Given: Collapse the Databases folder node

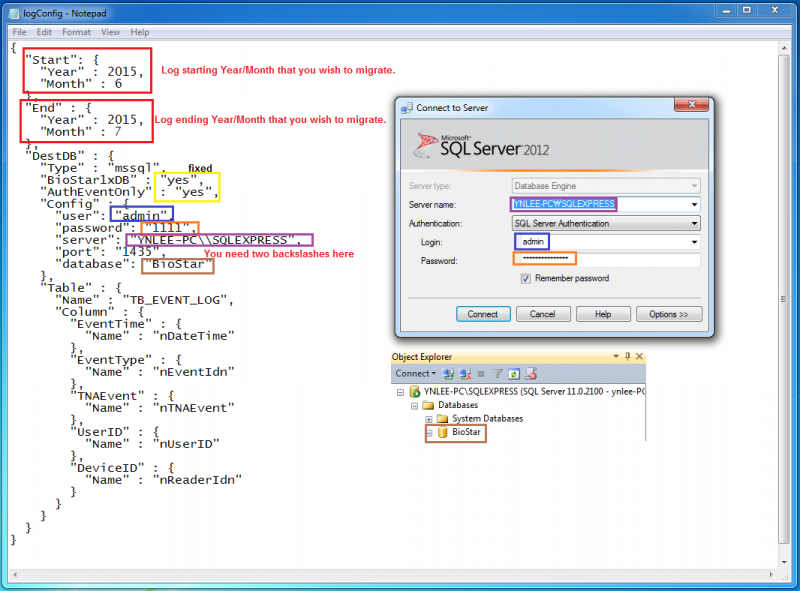Looking at the screenshot, I should 415,405.
